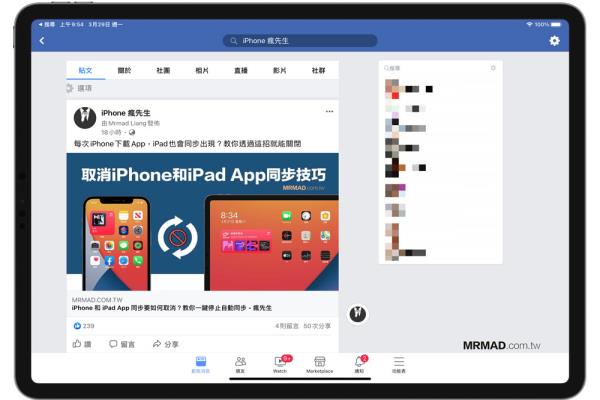The image size is (600, 400).
Task: Open the Watch tab in bottom bar
Action: click(x=280, y=364)
